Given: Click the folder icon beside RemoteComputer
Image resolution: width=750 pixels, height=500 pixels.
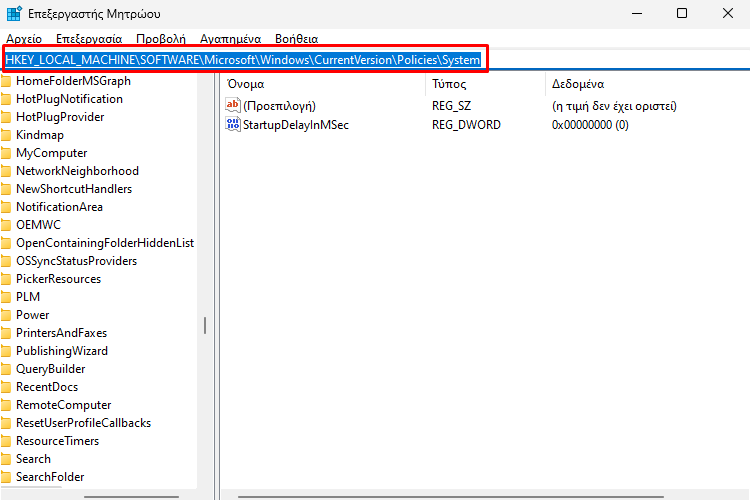Looking at the screenshot, I should [x=6, y=405].
